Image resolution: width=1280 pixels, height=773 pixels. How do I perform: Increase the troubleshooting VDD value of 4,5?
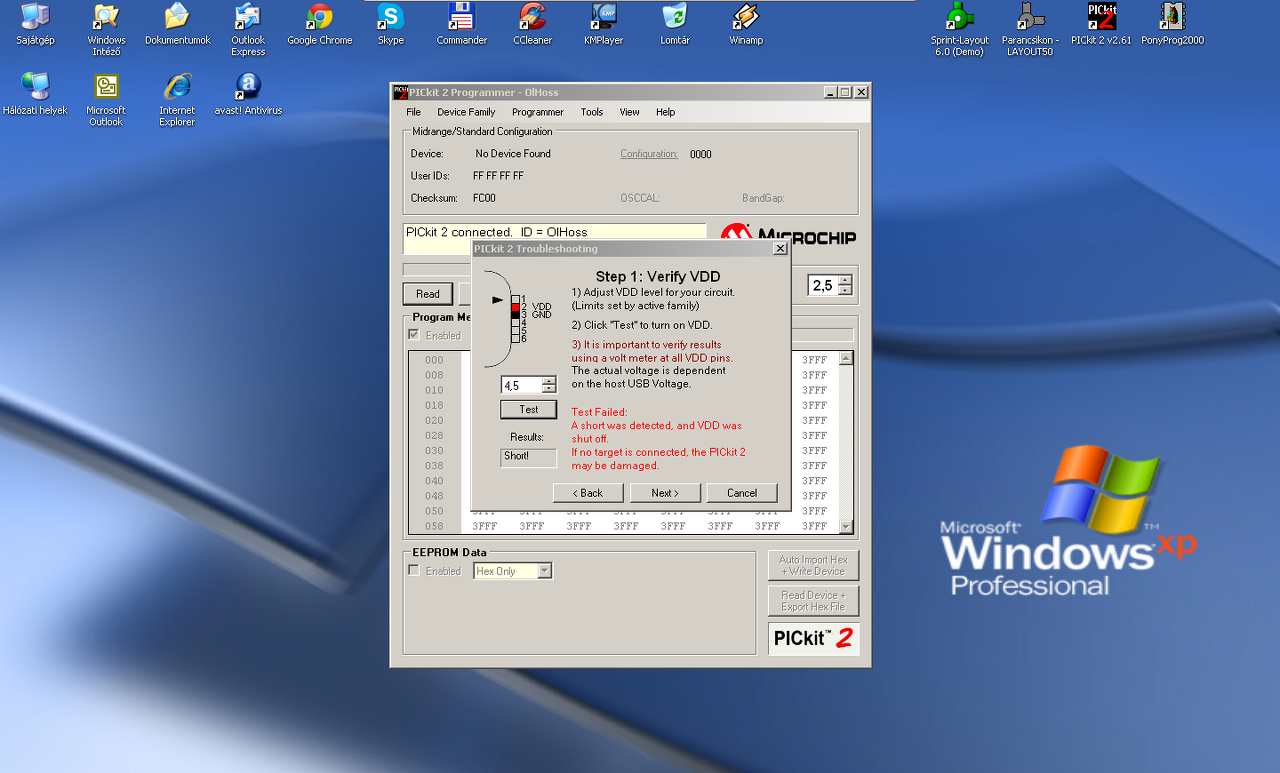click(x=549, y=381)
